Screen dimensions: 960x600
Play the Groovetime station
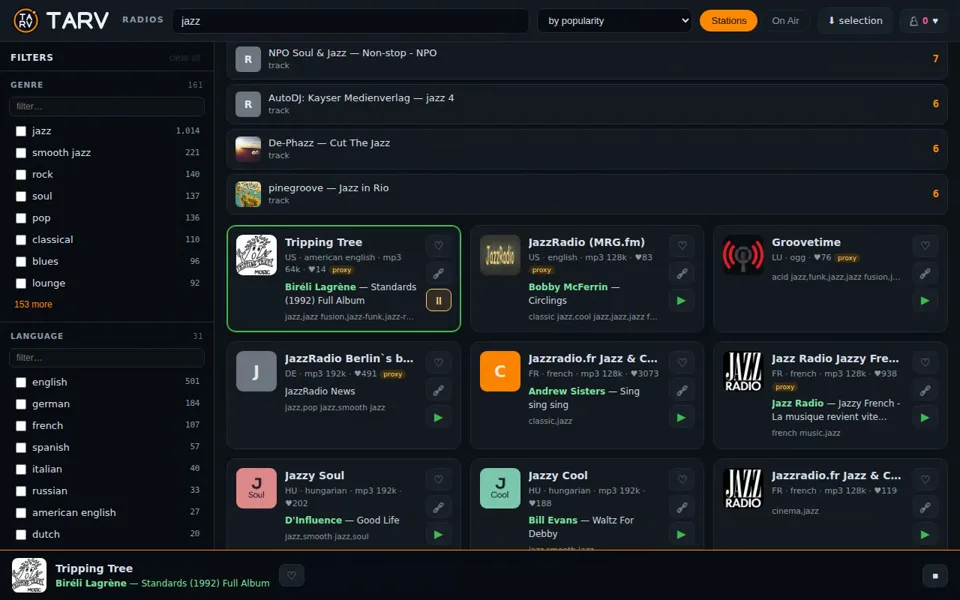(x=925, y=301)
